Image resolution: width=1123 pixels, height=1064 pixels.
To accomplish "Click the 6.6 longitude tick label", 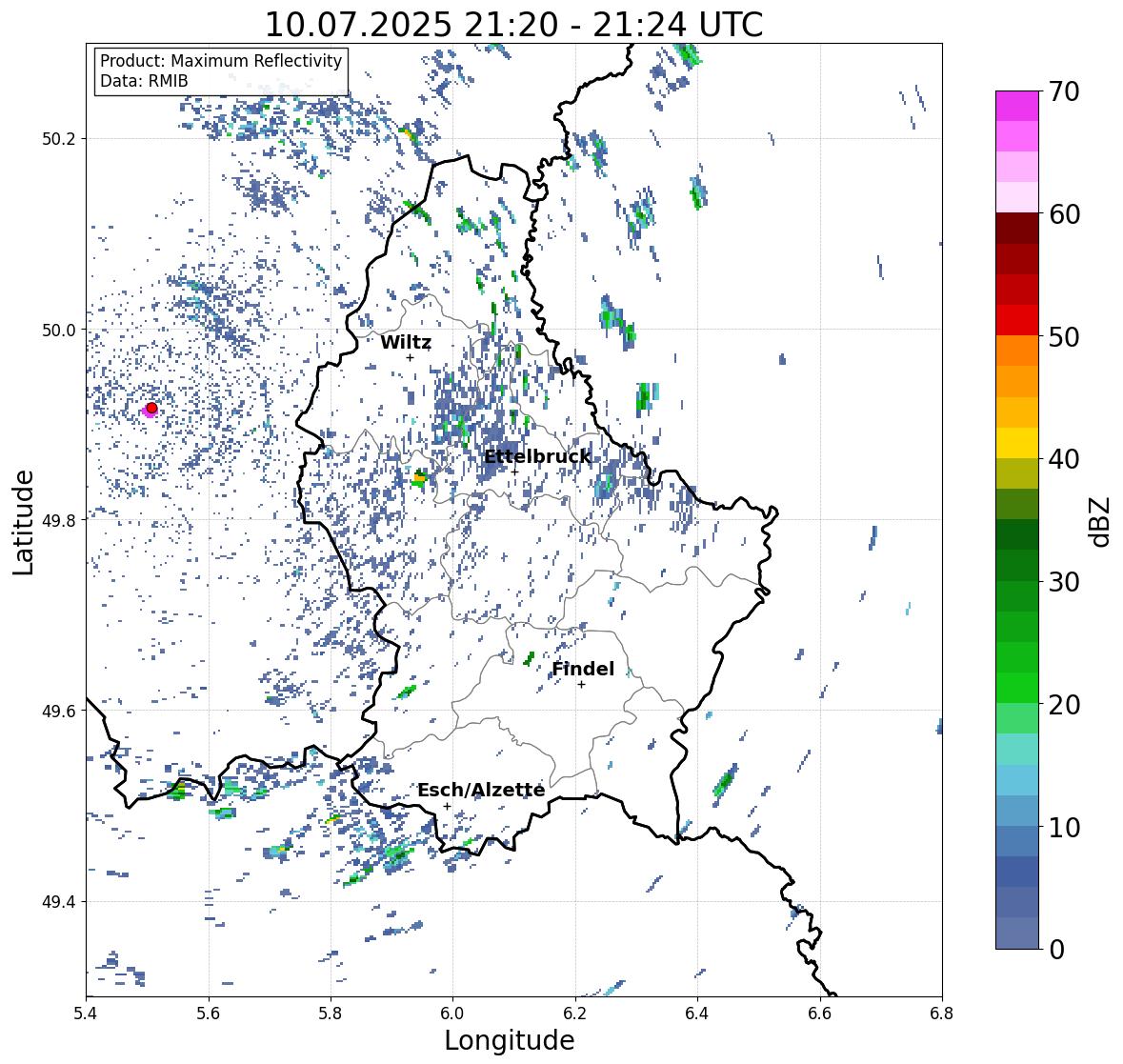I will point(820,1014).
